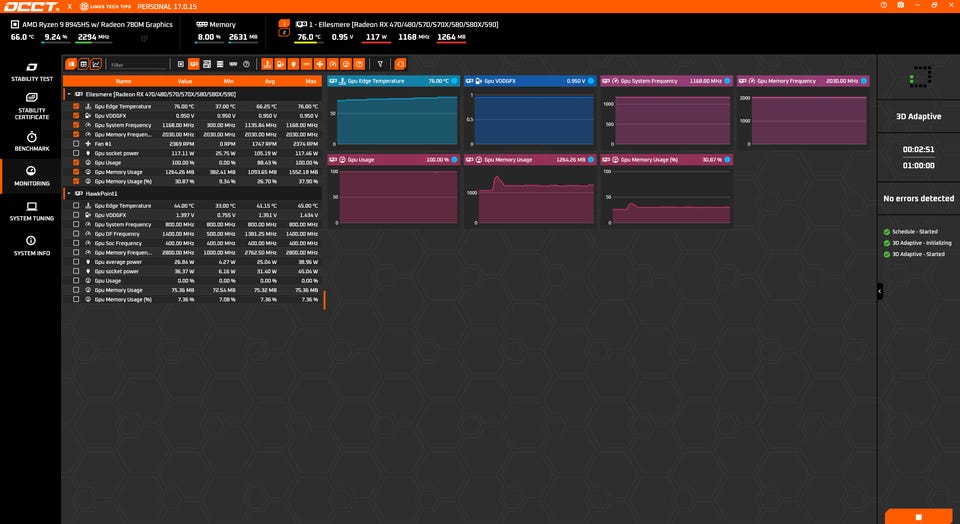Click the help icon in title bar
Viewport: 960px width, 524px height.
click(x=883, y=5)
